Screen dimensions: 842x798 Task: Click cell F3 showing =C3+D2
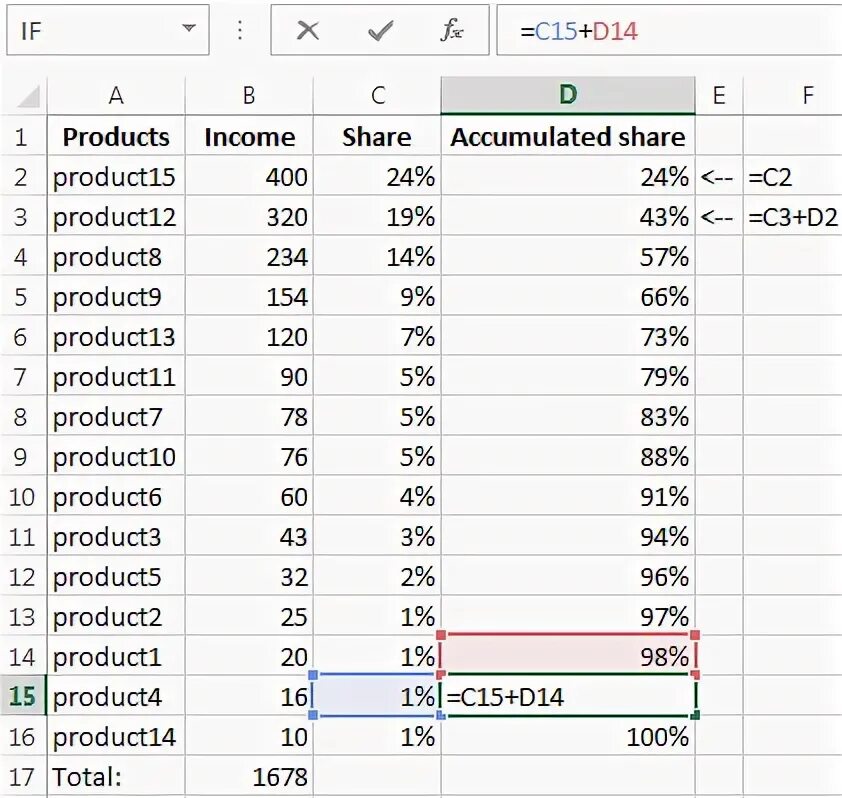pos(792,217)
